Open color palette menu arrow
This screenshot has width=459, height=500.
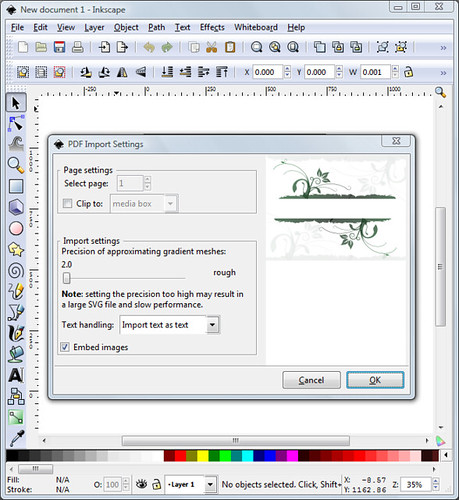click(x=446, y=455)
